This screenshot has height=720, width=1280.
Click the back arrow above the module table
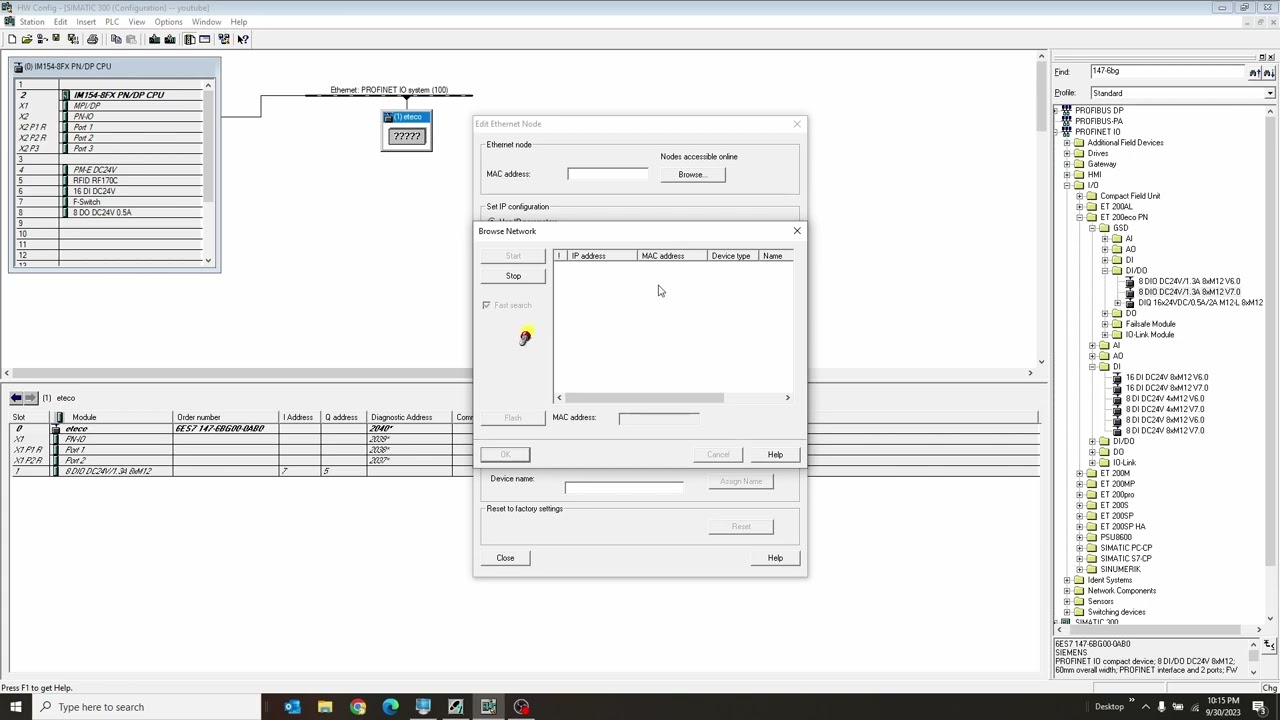click(x=16, y=398)
